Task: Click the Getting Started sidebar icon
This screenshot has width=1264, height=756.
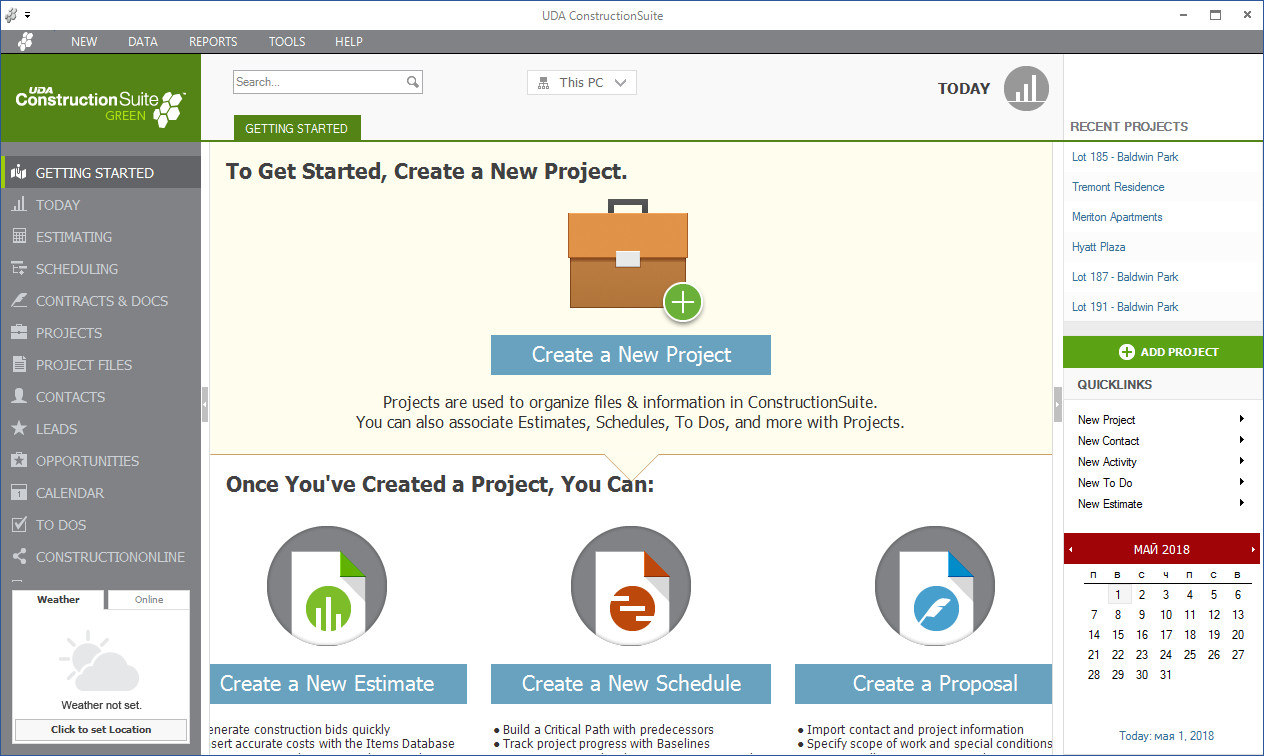Action: tap(18, 173)
